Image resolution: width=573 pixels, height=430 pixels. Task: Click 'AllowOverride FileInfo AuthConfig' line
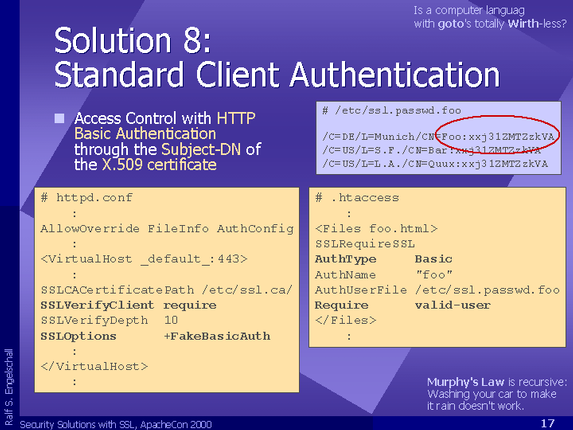point(167,229)
